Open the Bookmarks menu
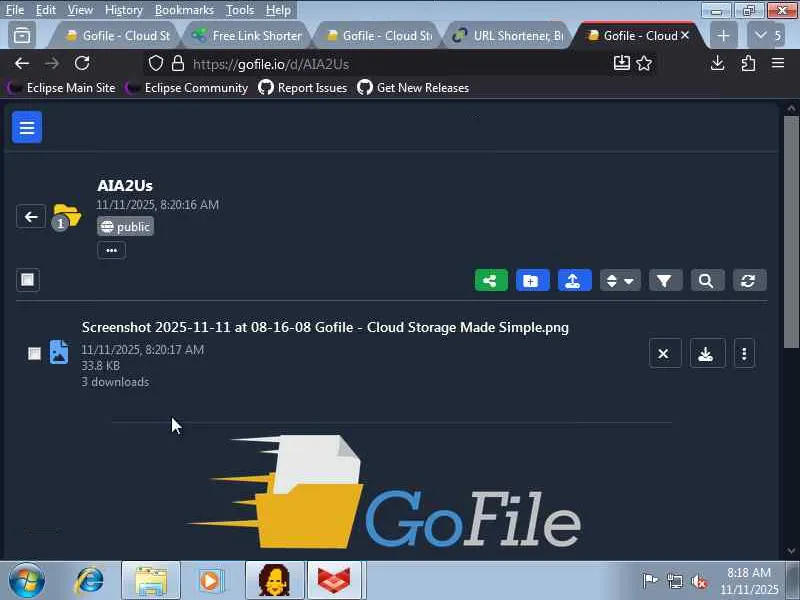 coord(184,10)
